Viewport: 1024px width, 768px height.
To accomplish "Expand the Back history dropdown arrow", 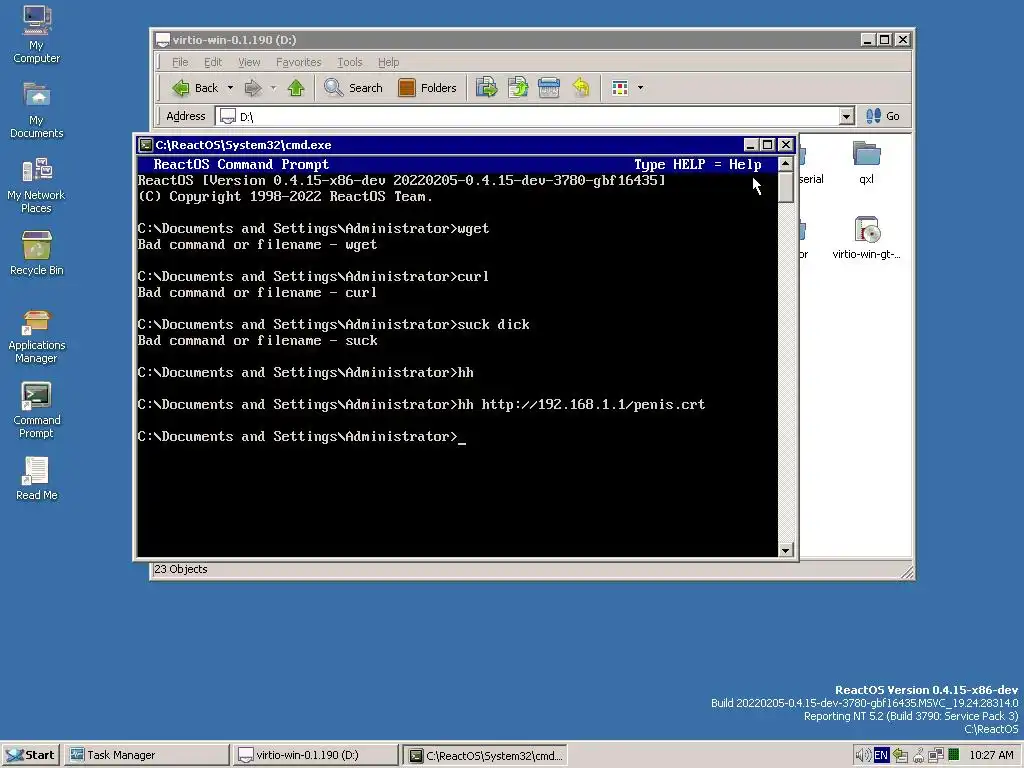I will (230, 88).
